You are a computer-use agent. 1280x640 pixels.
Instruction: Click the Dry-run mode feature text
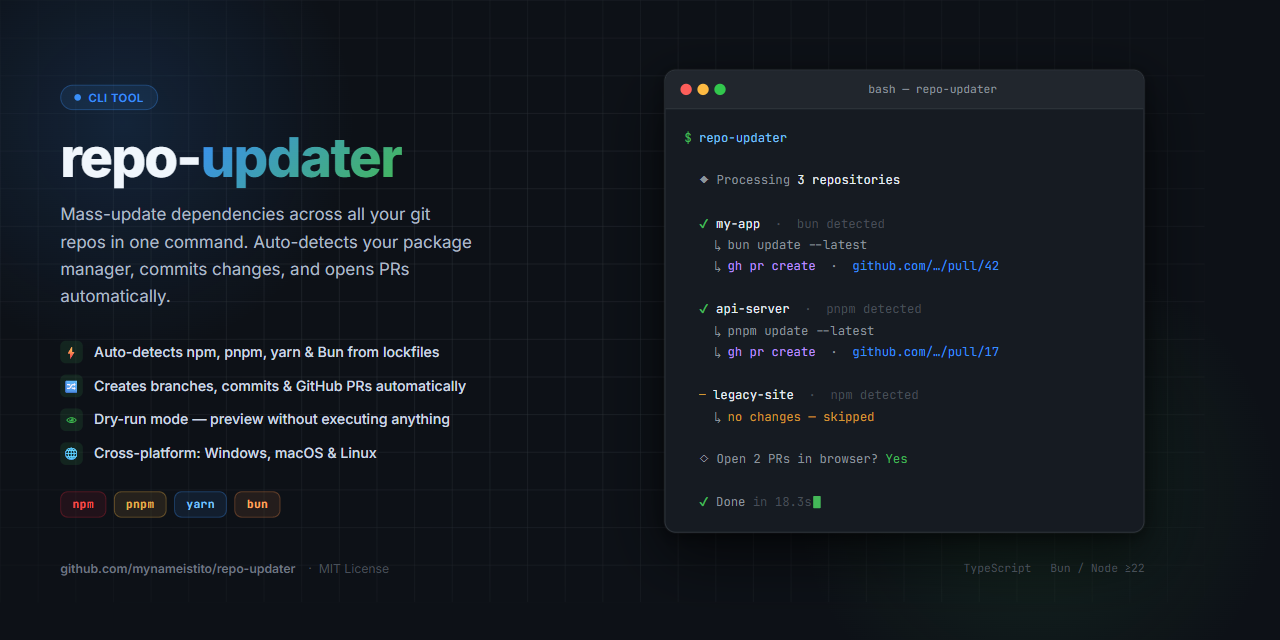[x=272, y=419]
